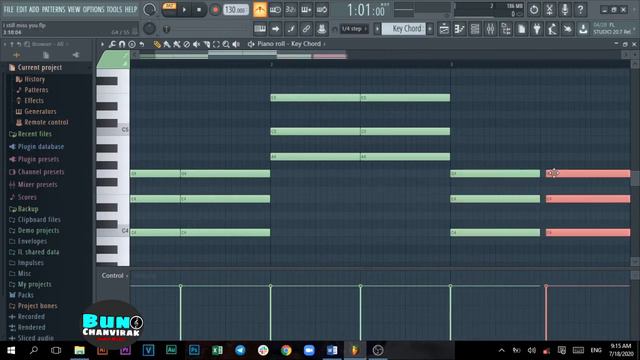Open the piano roll menu arrow
The height and width of the screenshot is (360, 640).
(x=102, y=44)
